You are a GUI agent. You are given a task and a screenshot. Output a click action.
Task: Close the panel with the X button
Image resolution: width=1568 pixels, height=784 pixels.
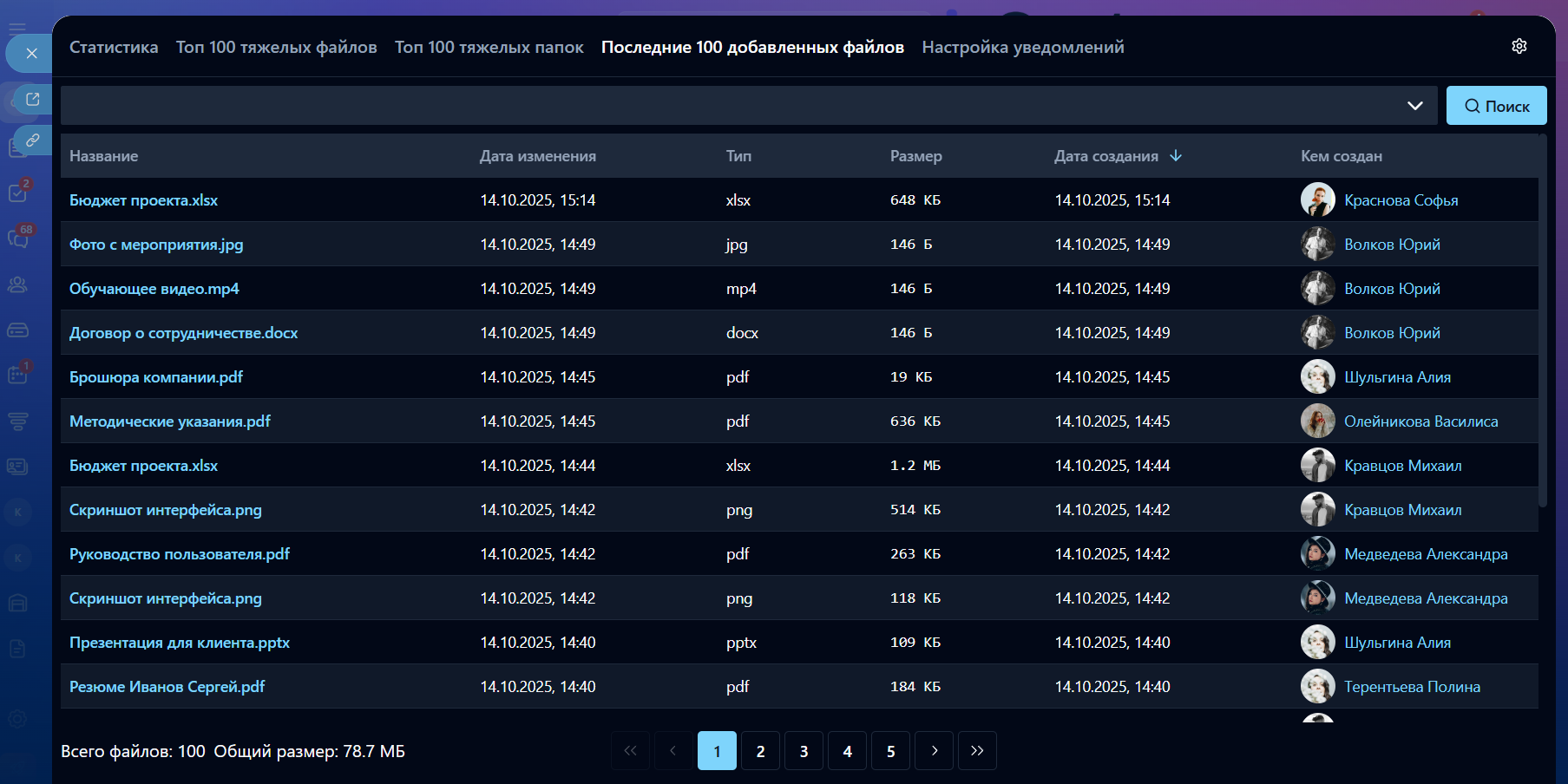[x=31, y=54]
